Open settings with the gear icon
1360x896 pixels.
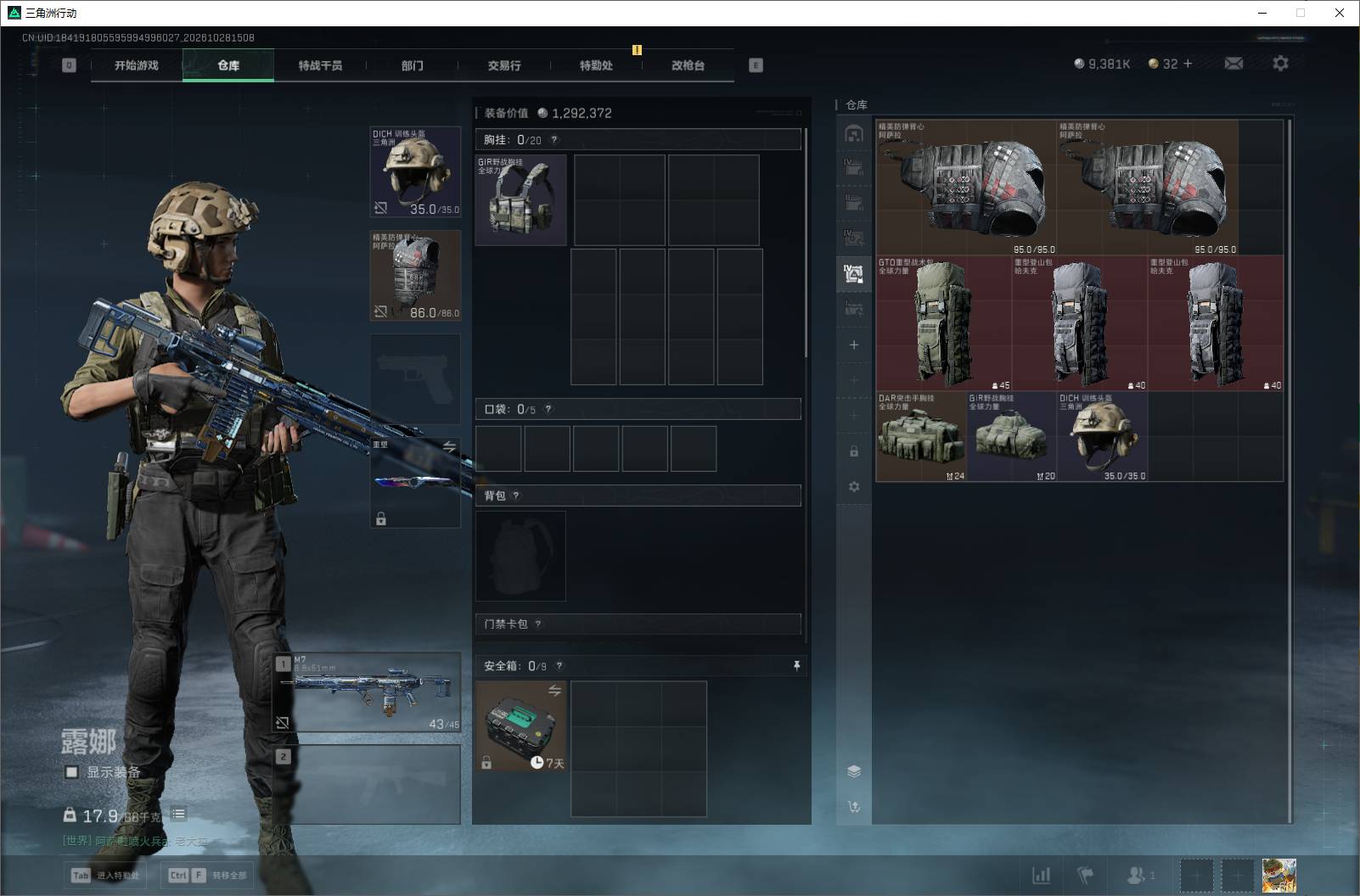[1280, 64]
